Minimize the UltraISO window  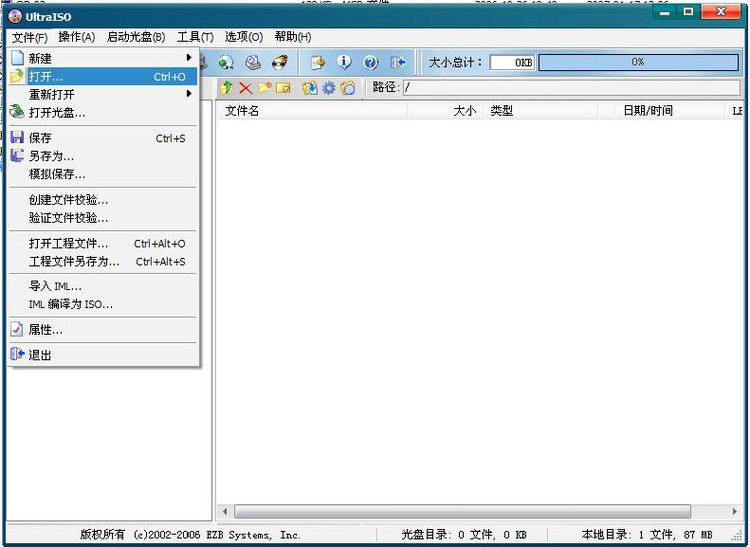coord(665,12)
